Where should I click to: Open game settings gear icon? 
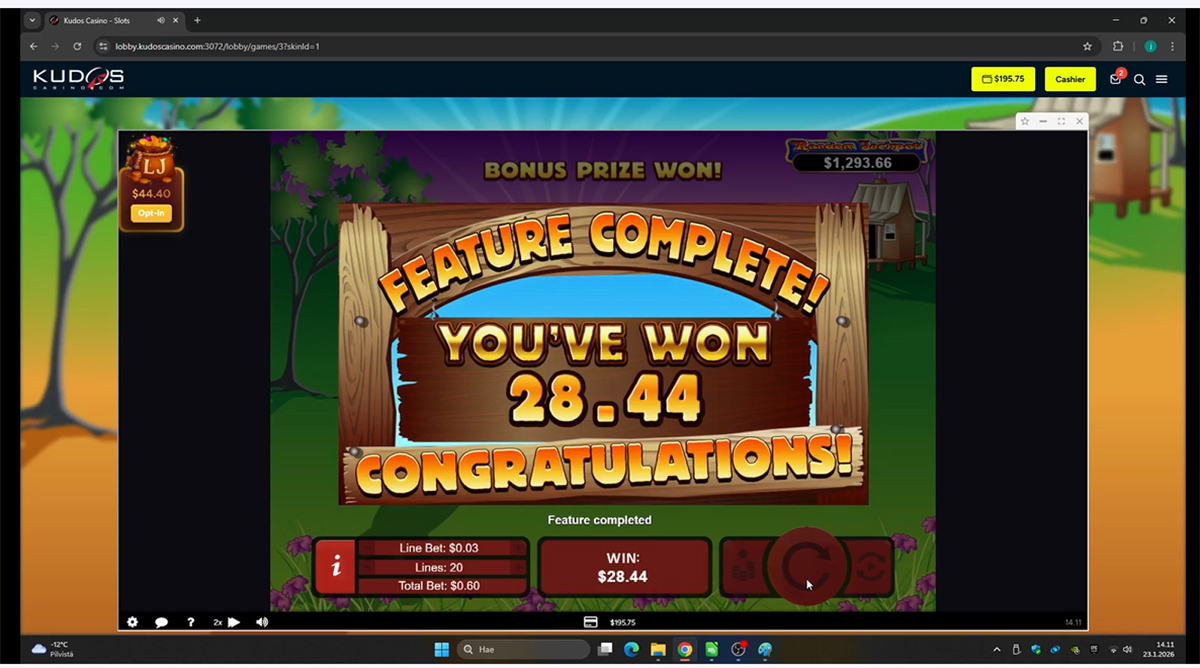click(133, 622)
